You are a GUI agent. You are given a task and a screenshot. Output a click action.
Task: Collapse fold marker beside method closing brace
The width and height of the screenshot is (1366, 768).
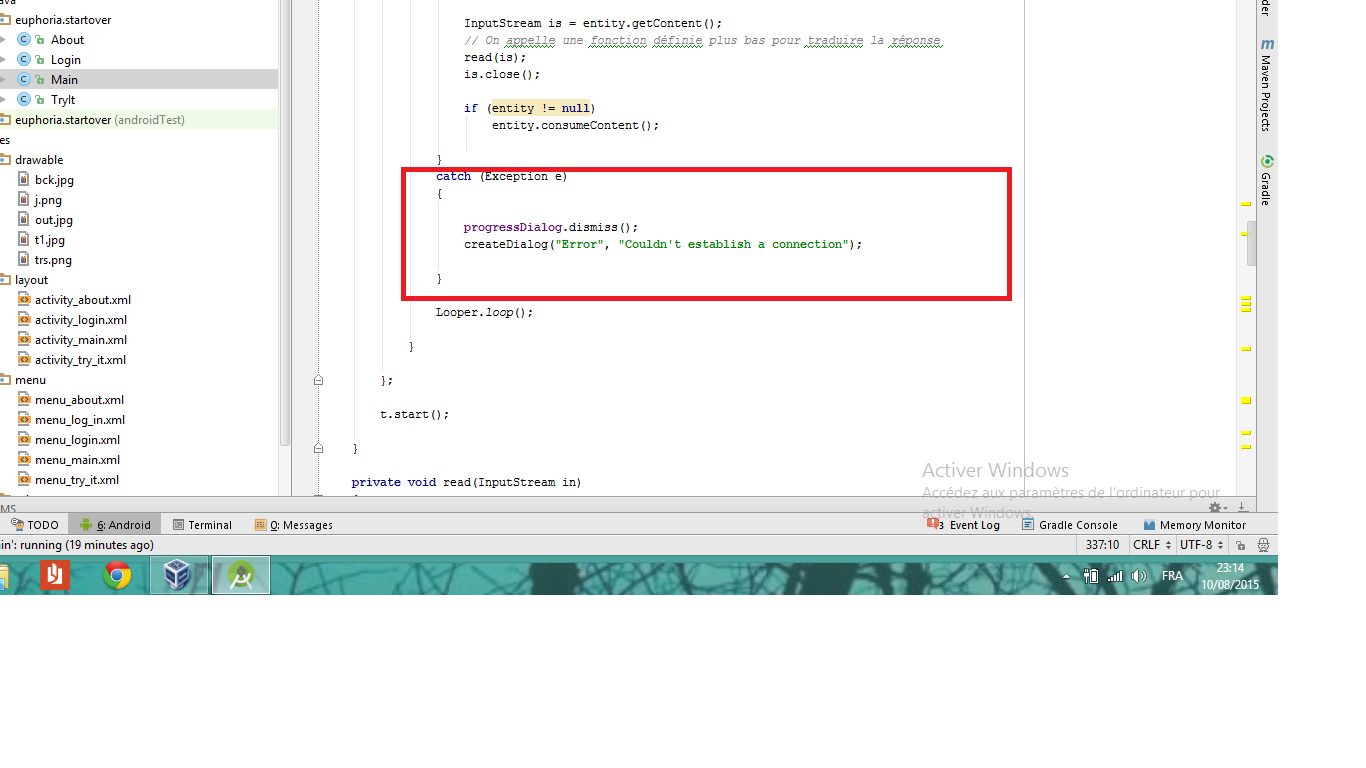point(318,448)
